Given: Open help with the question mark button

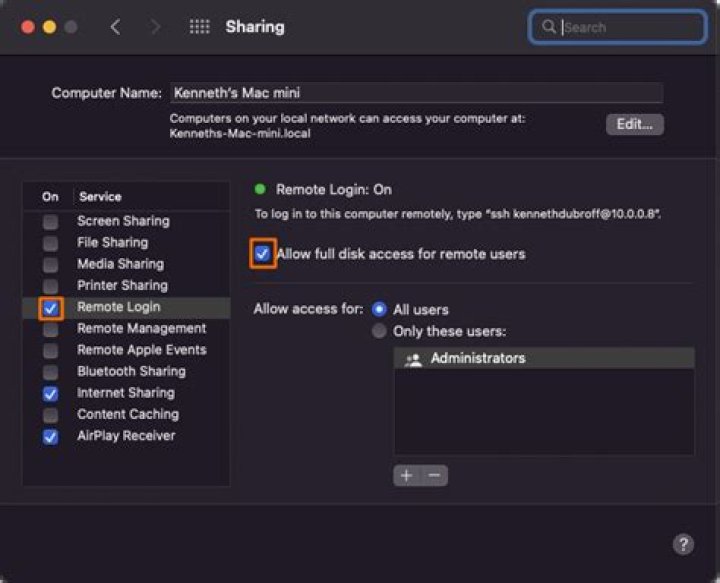Looking at the screenshot, I should [x=683, y=544].
